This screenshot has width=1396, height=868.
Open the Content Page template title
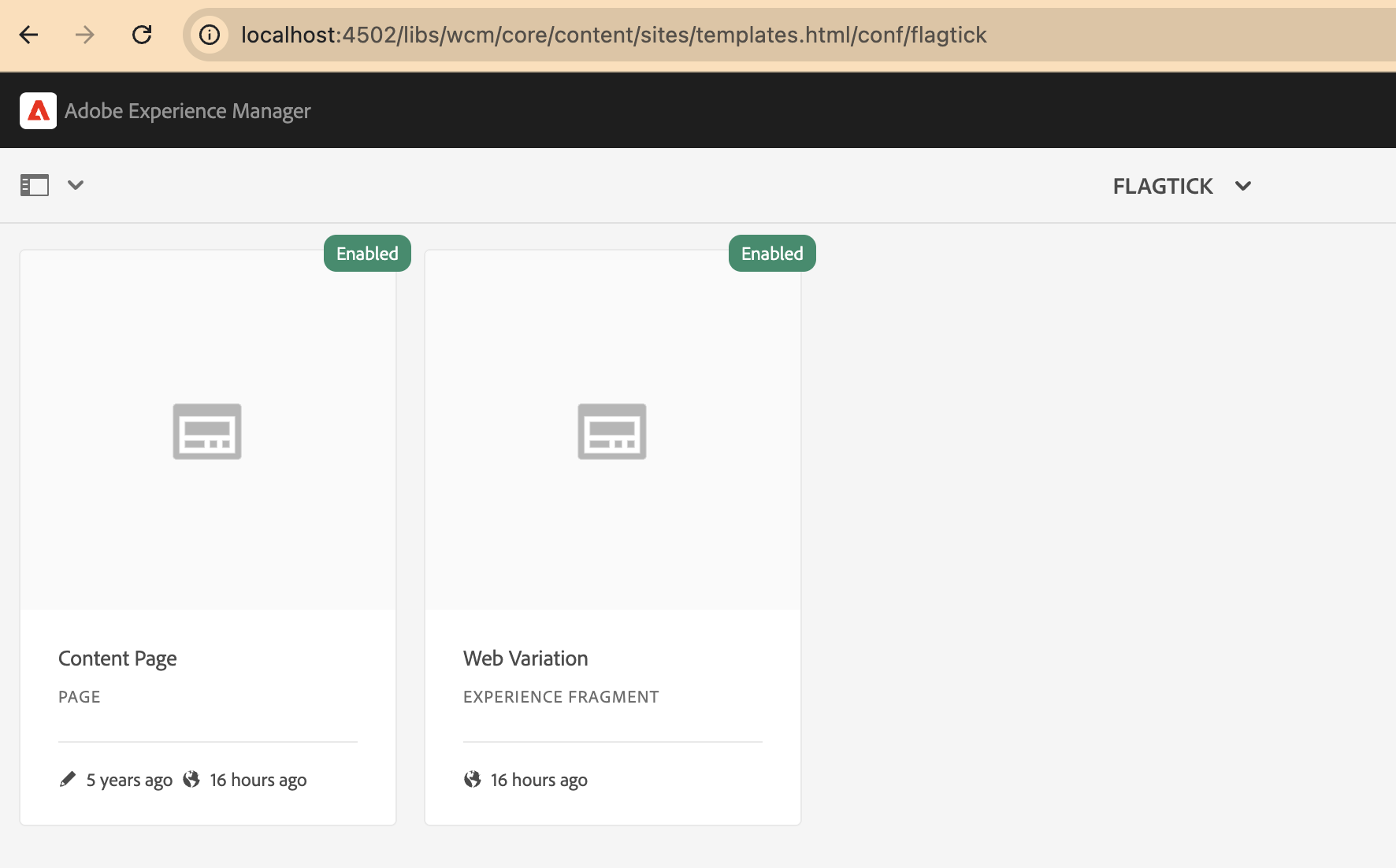point(117,658)
